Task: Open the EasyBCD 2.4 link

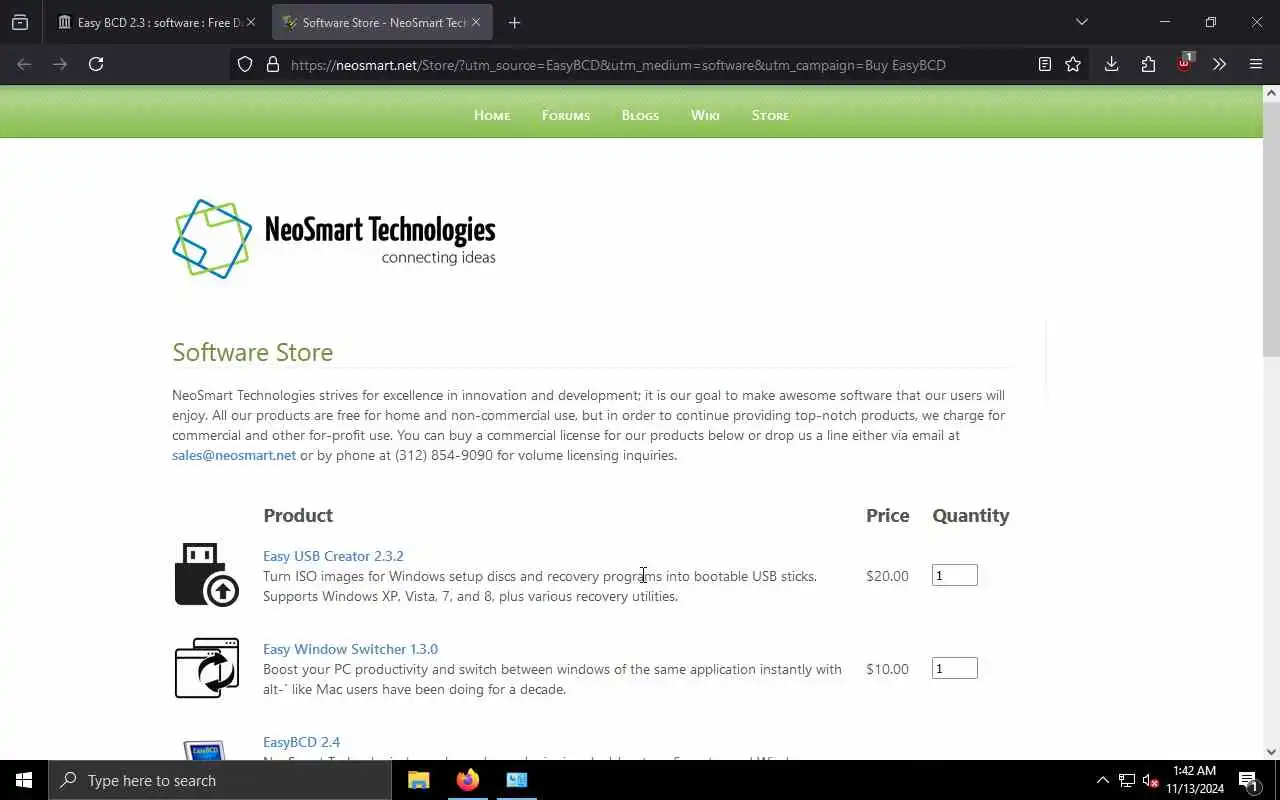Action: pyautogui.click(x=301, y=742)
